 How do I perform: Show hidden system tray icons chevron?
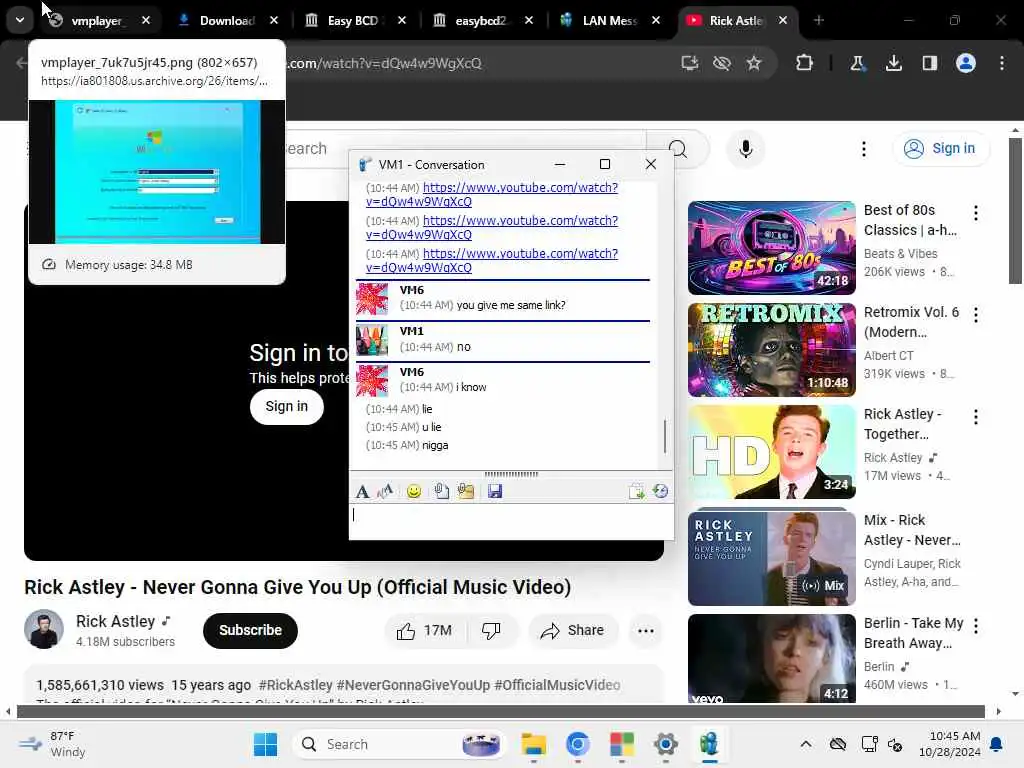pos(806,744)
